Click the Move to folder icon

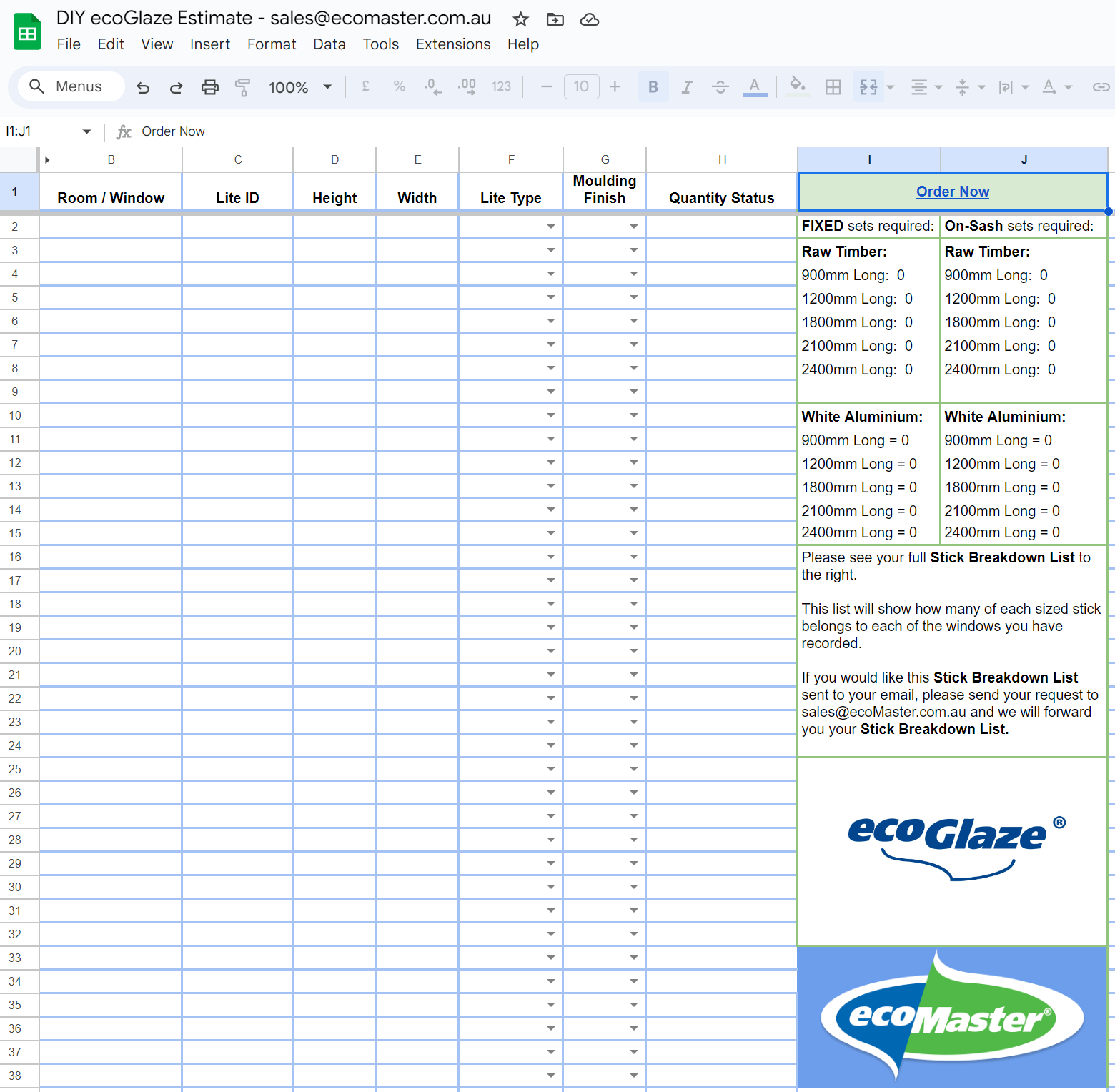[x=555, y=19]
